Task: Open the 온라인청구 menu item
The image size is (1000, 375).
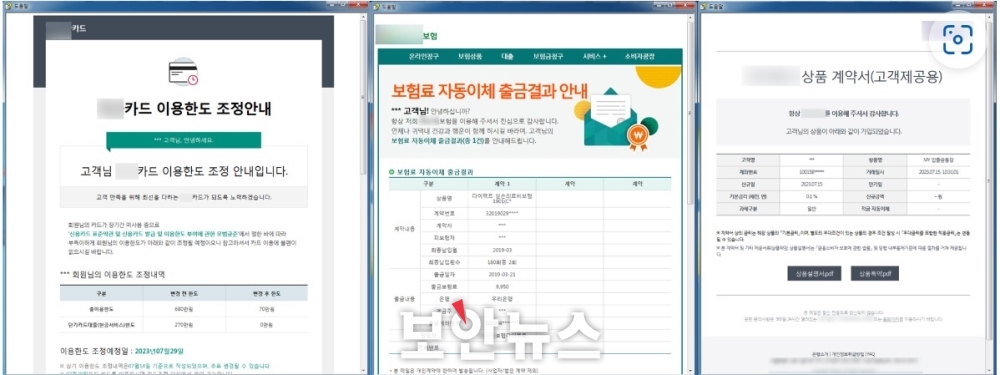Action: (422, 56)
